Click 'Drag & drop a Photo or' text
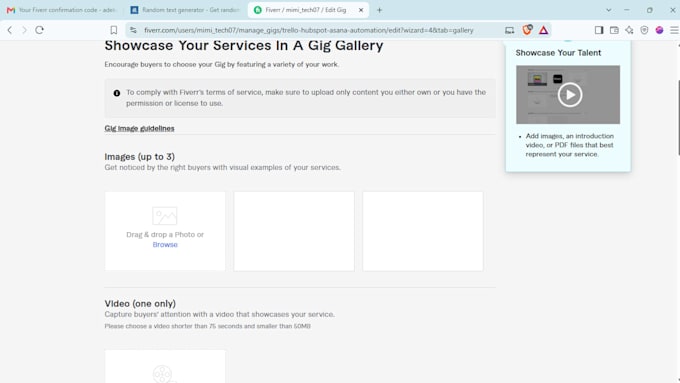The width and height of the screenshot is (680, 383). [x=165, y=235]
